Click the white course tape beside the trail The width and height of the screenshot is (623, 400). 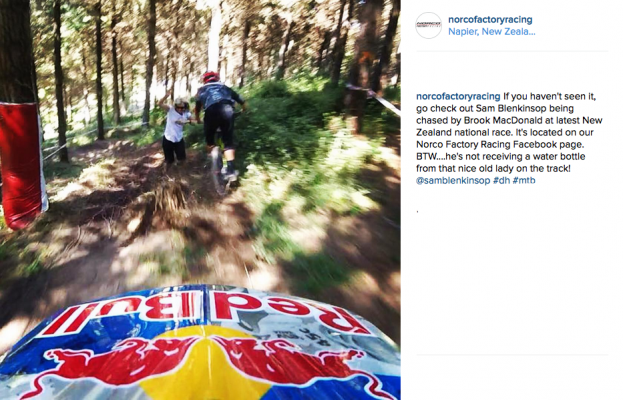375,97
